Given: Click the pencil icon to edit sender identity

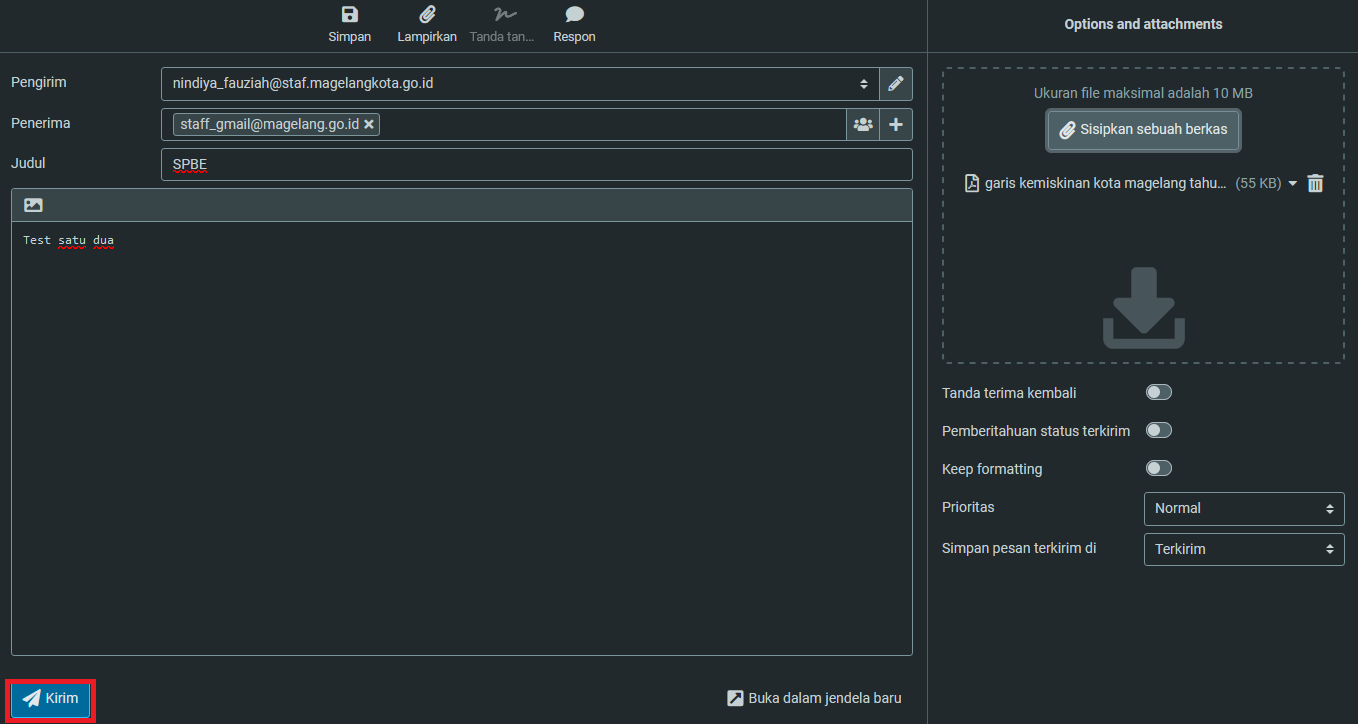Looking at the screenshot, I should point(896,84).
